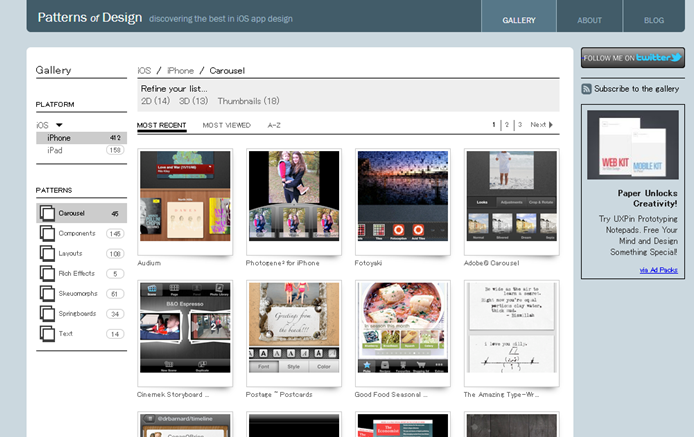
Task: Expand the iOS platform dropdown arrow
Action: coord(59,125)
